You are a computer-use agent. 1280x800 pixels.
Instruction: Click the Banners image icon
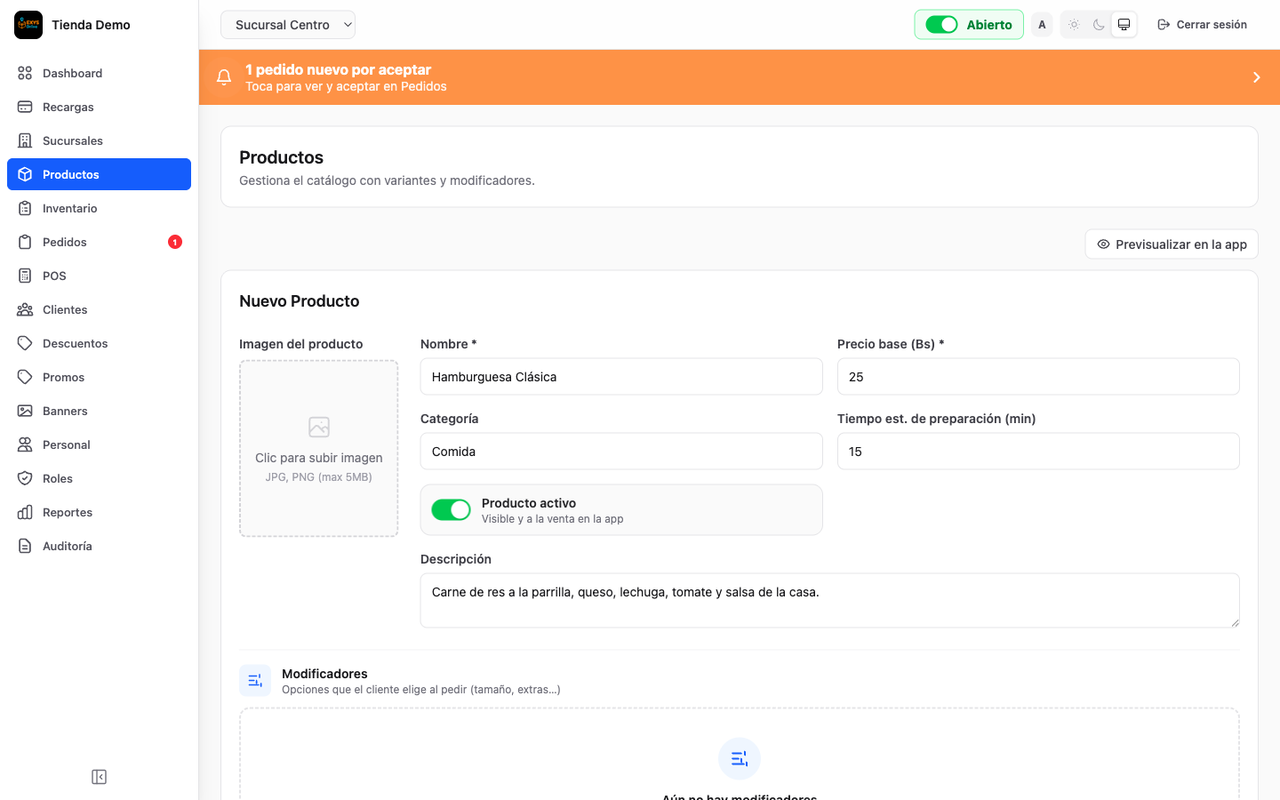coord(25,411)
